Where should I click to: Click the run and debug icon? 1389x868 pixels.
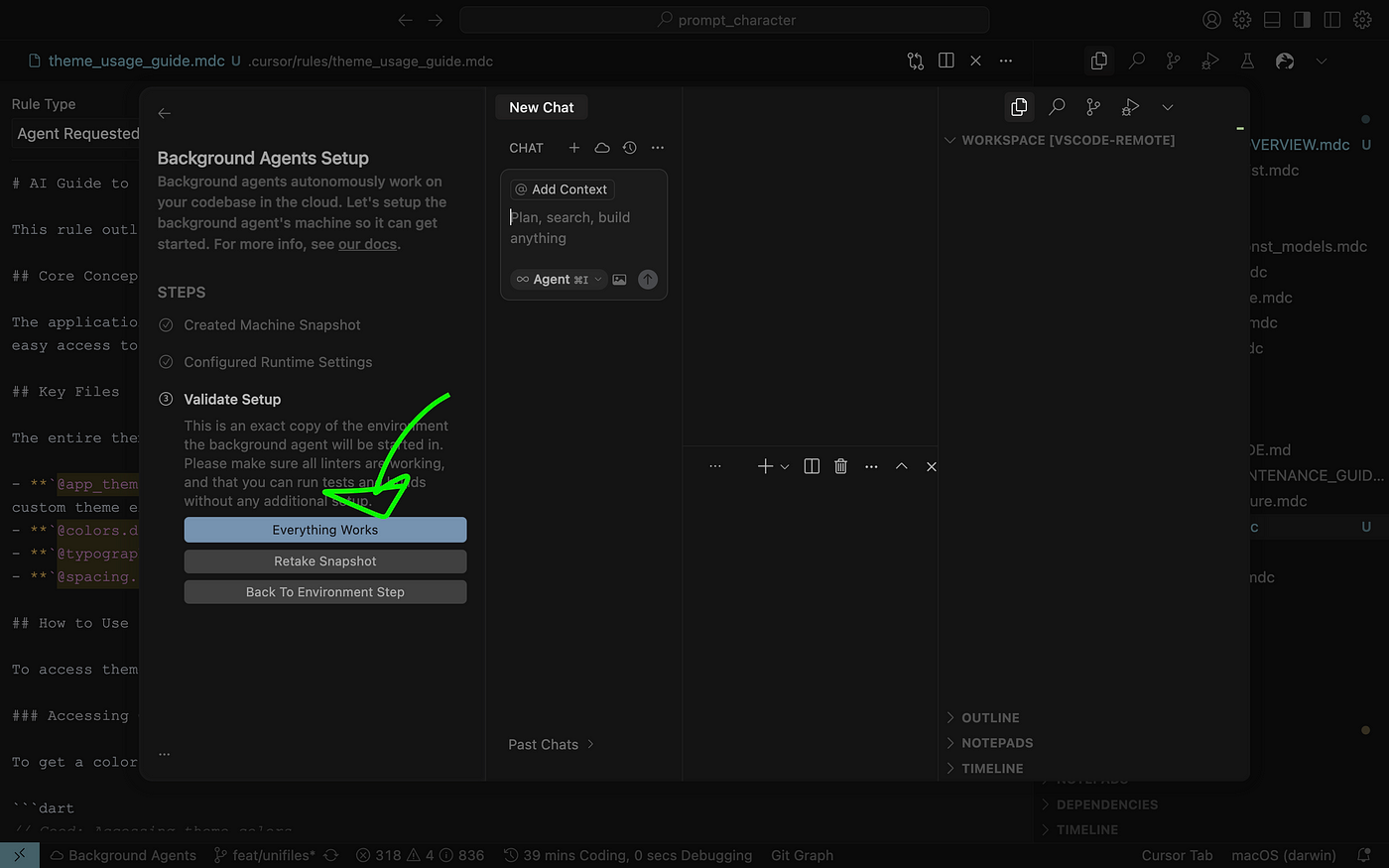click(1209, 61)
